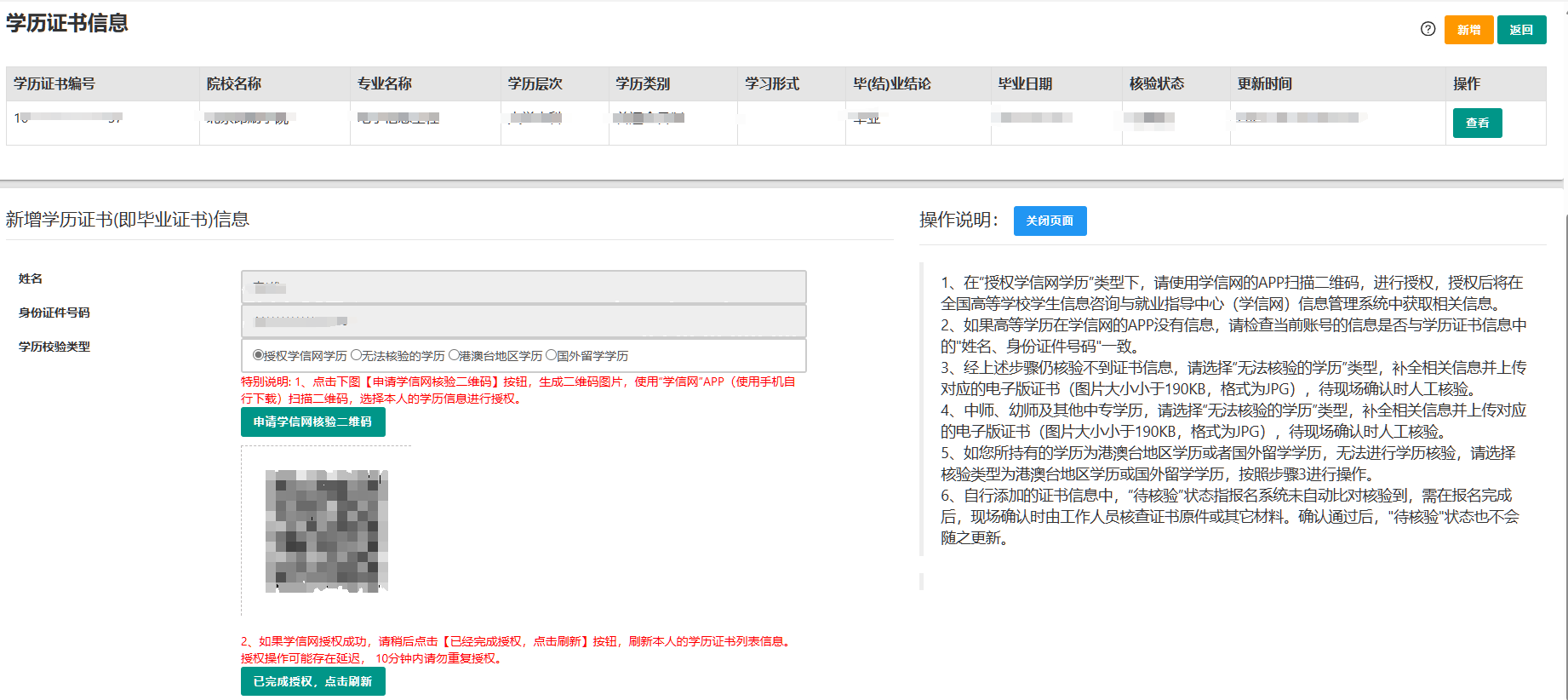
Task: Click the orange 新增 button
Action: [1468, 30]
